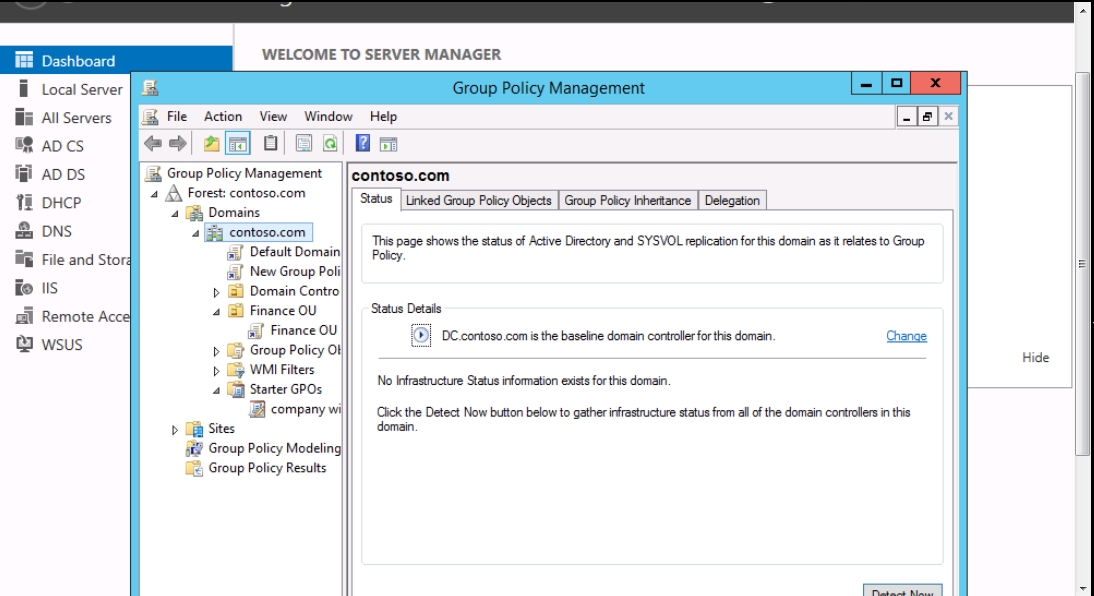Expand the Sites tree node
The height and width of the screenshot is (596, 1094).
175,430
